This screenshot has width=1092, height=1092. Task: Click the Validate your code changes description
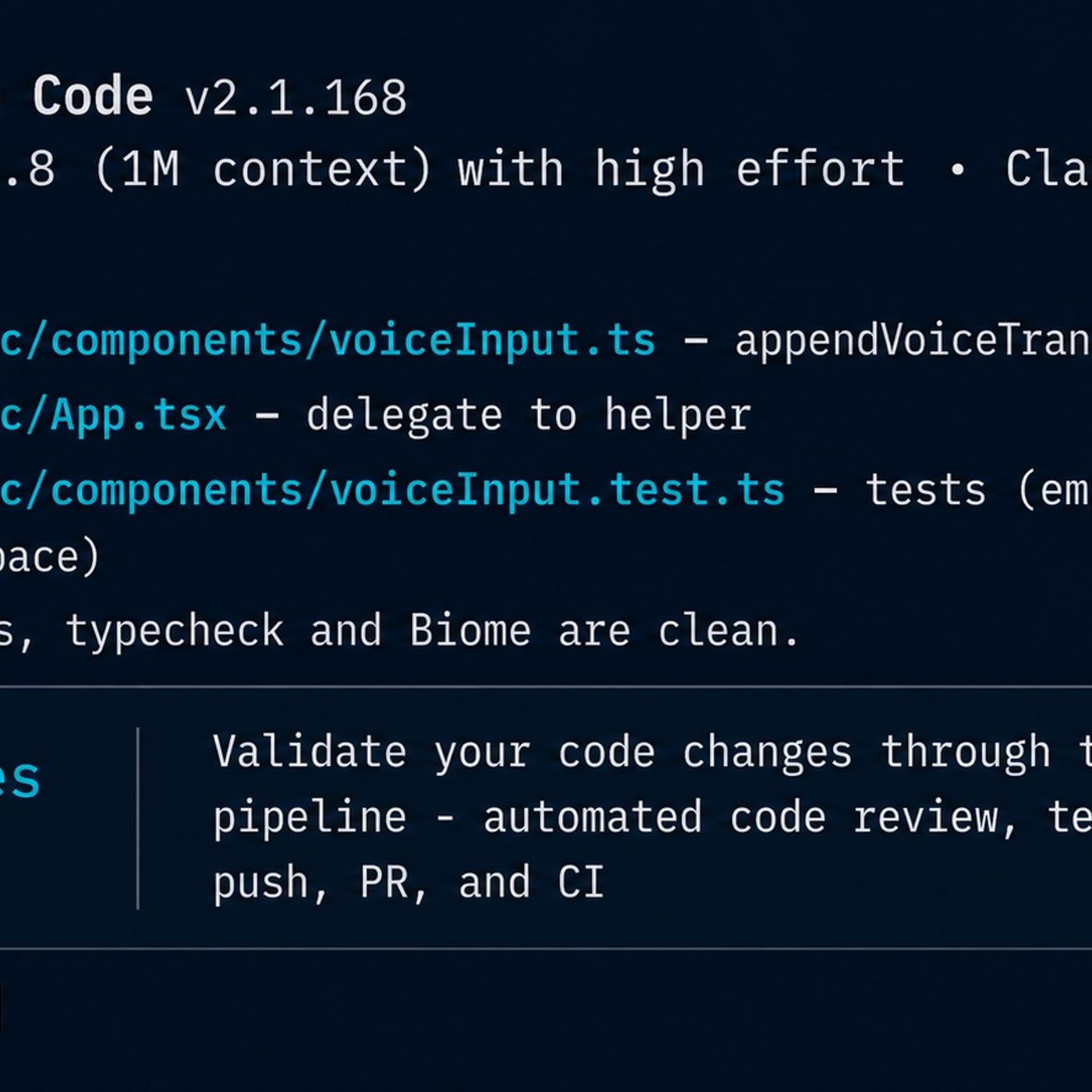652,753
